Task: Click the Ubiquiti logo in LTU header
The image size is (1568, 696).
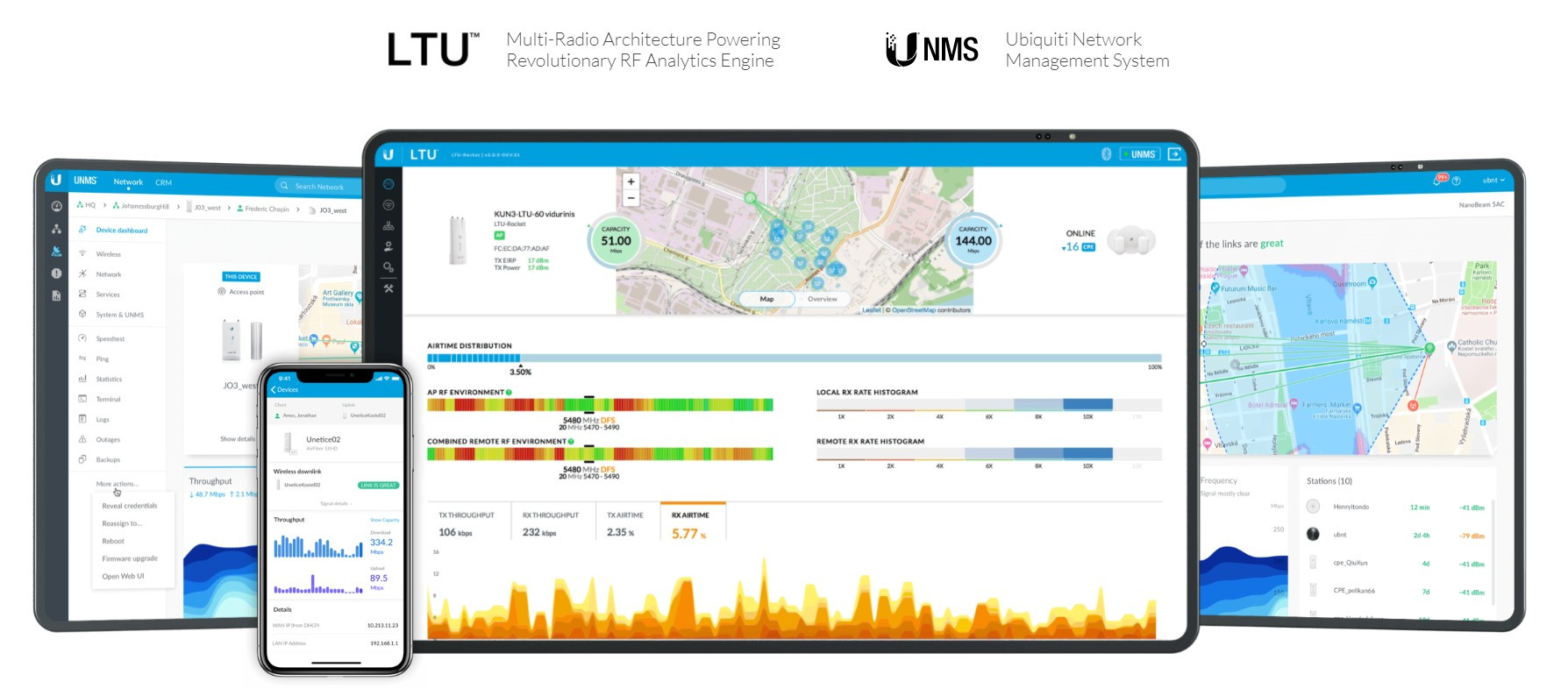Action: pos(388,154)
